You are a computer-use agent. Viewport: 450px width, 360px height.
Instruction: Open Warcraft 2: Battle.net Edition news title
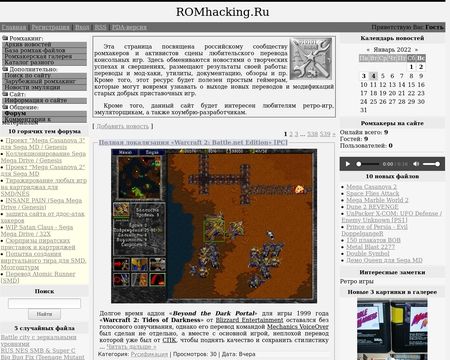[193, 142]
